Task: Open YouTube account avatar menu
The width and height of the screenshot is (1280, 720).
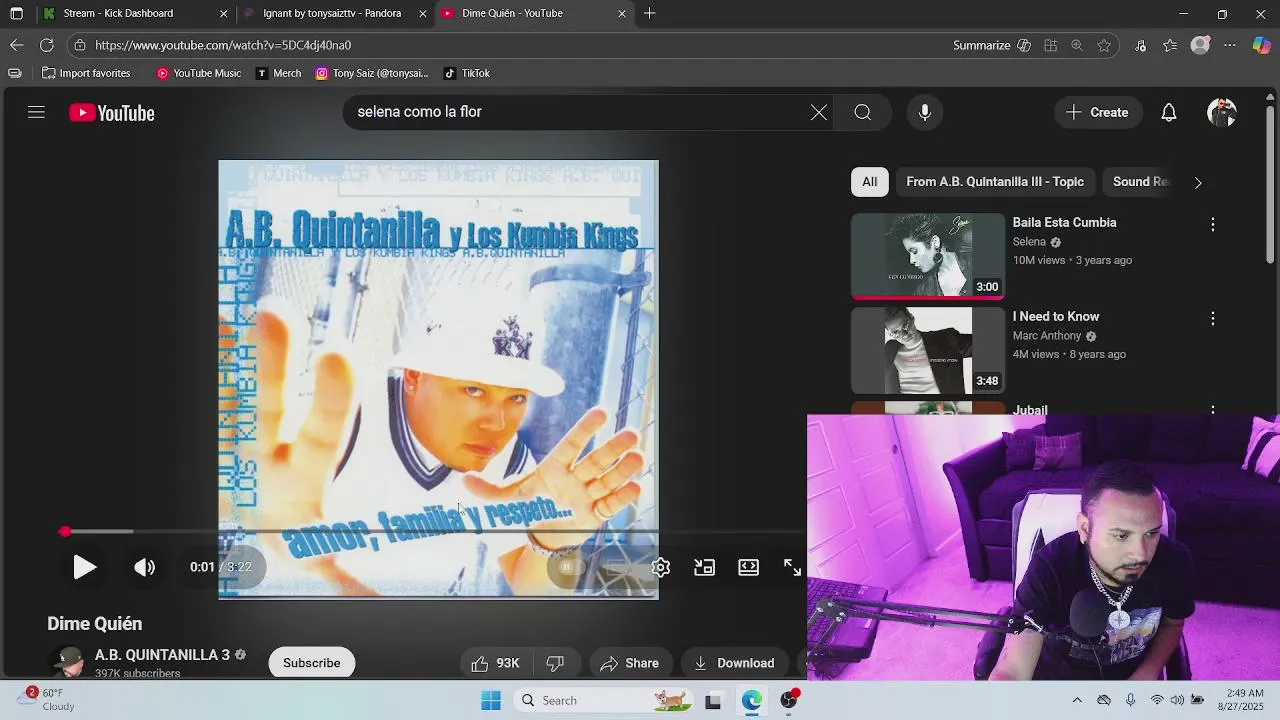Action: tap(1222, 112)
